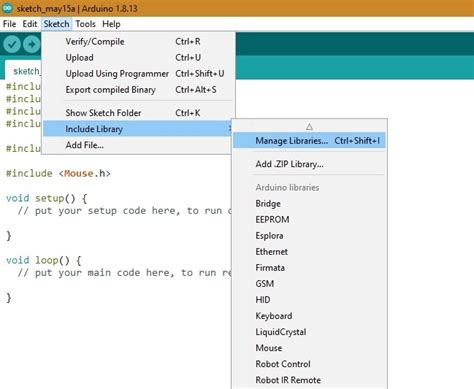Select Add File... menu entry

pyautogui.click(x=137, y=145)
